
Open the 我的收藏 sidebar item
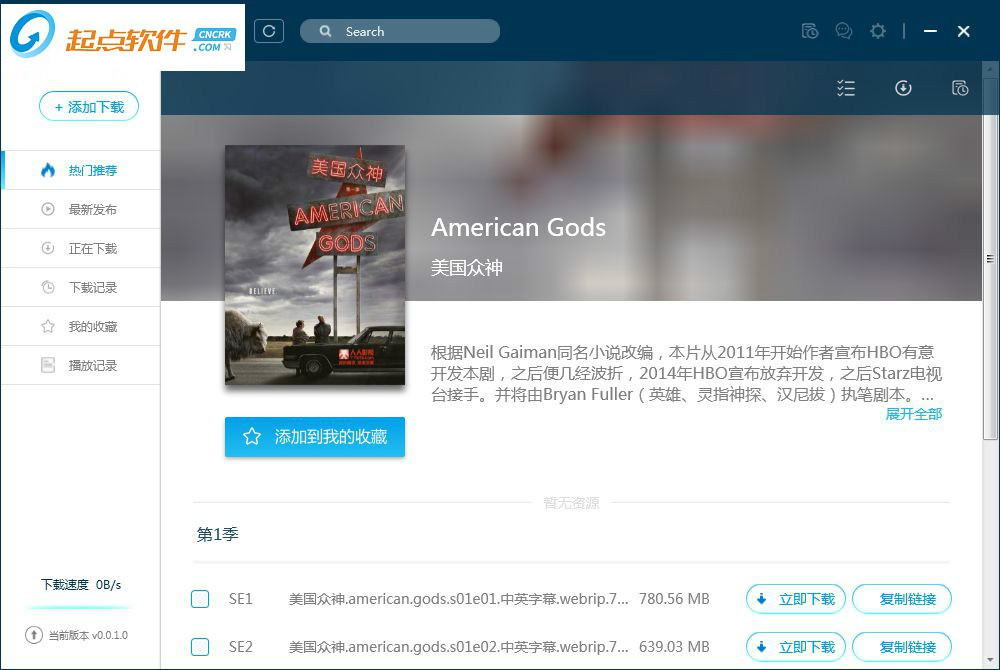click(x=80, y=326)
